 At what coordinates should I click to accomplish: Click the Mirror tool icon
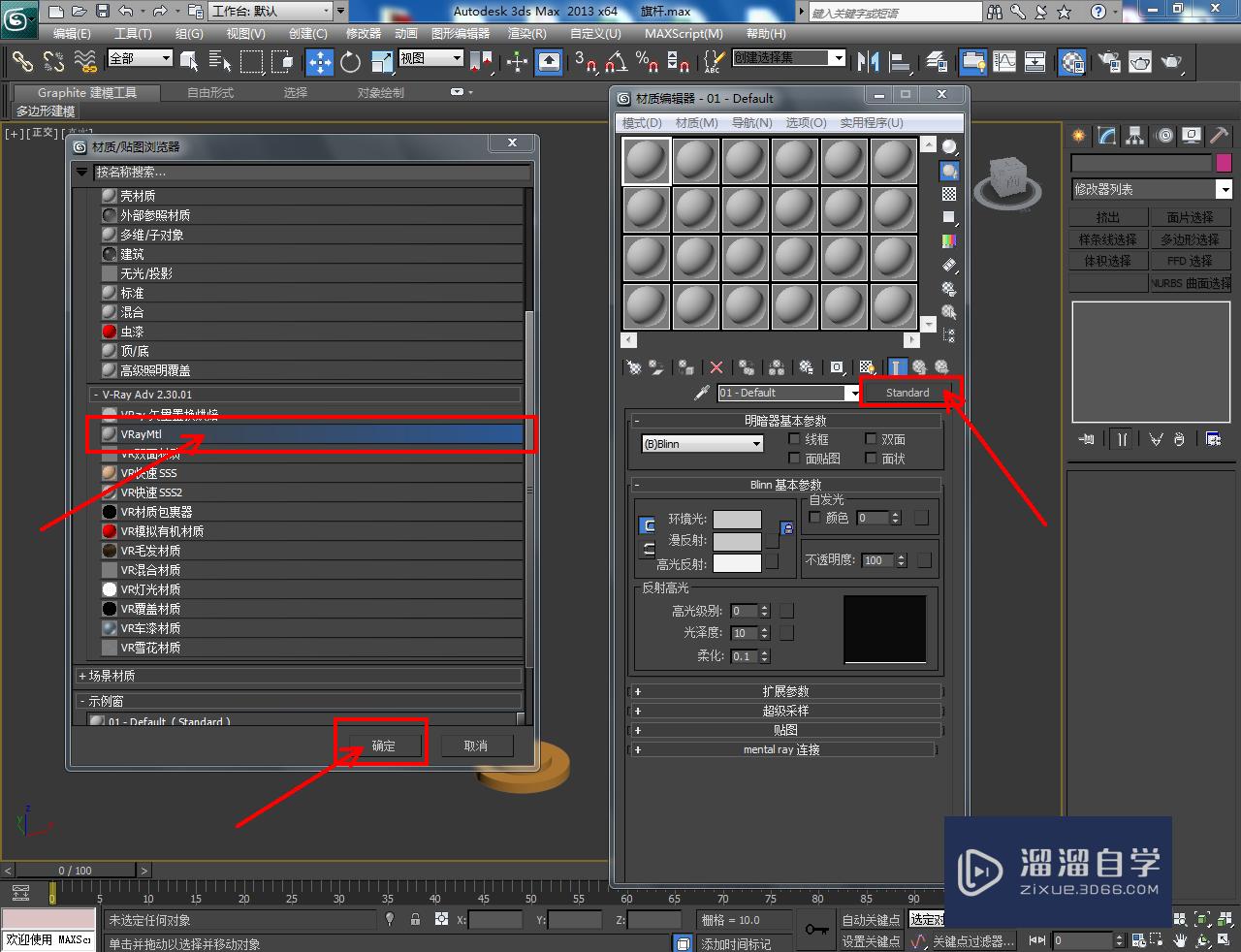point(869,62)
